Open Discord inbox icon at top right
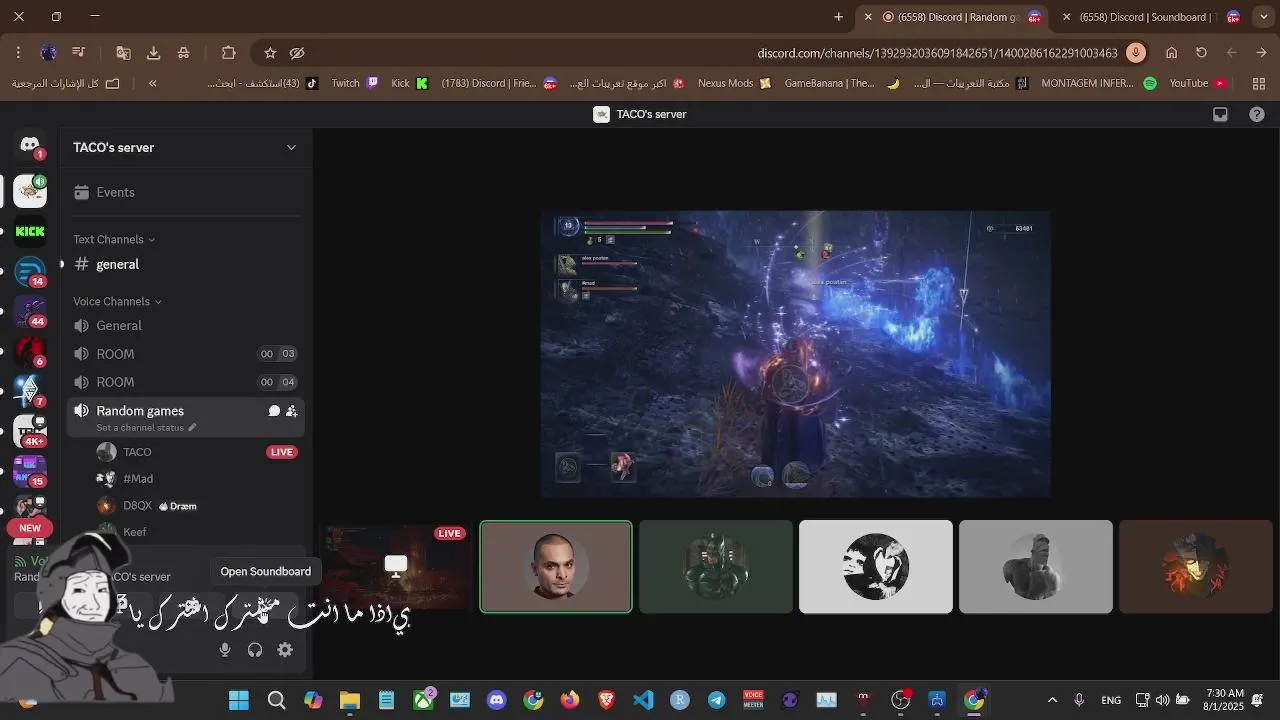Viewport: 1280px width, 720px height. click(x=1220, y=114)
